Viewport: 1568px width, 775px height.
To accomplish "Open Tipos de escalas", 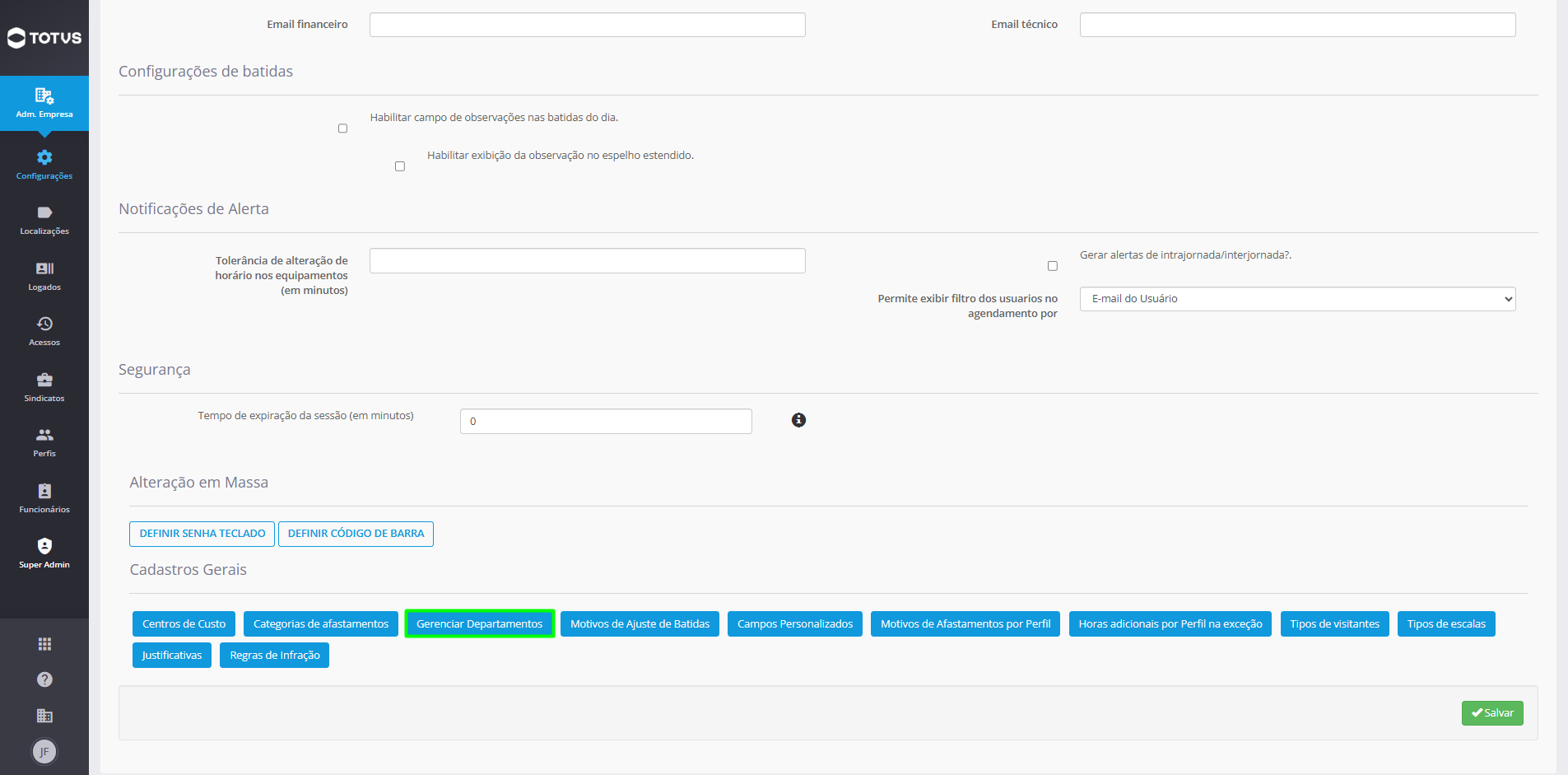I will coord(1446,624).
